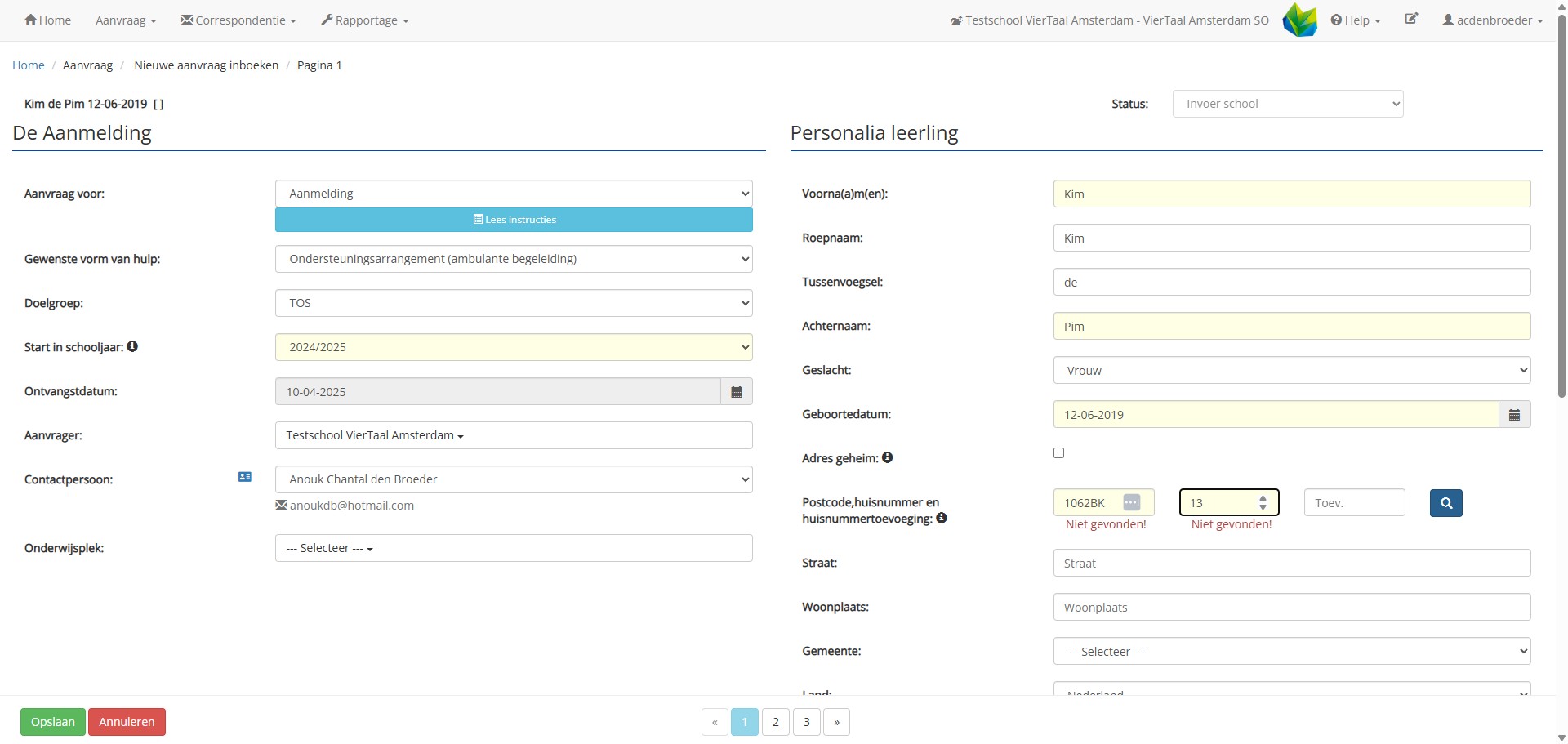Image resolution: width=1568 pixels, height=744 pixels.
Task: Open the Help menu
Action: click(x=1356, y=20)
